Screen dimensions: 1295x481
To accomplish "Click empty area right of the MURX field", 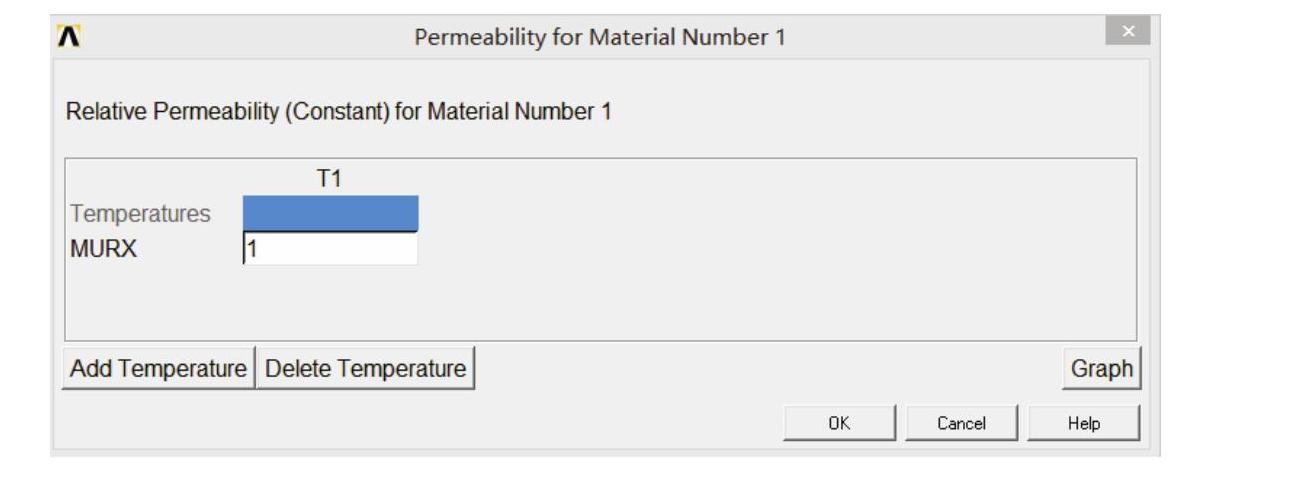I will click(x=750, y=249).
